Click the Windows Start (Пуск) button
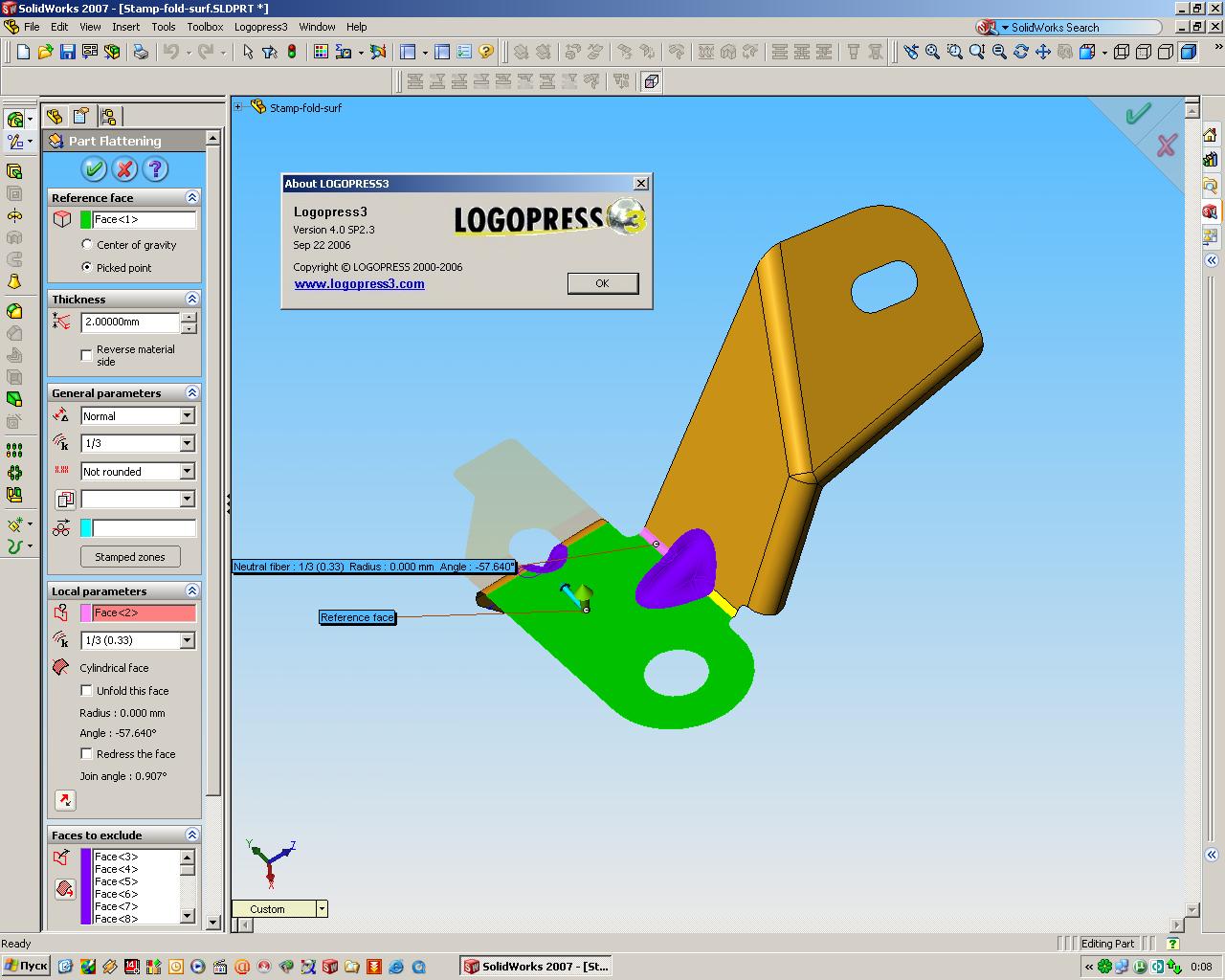Viewport: 1225px width, 980px height. click(26, 967)
